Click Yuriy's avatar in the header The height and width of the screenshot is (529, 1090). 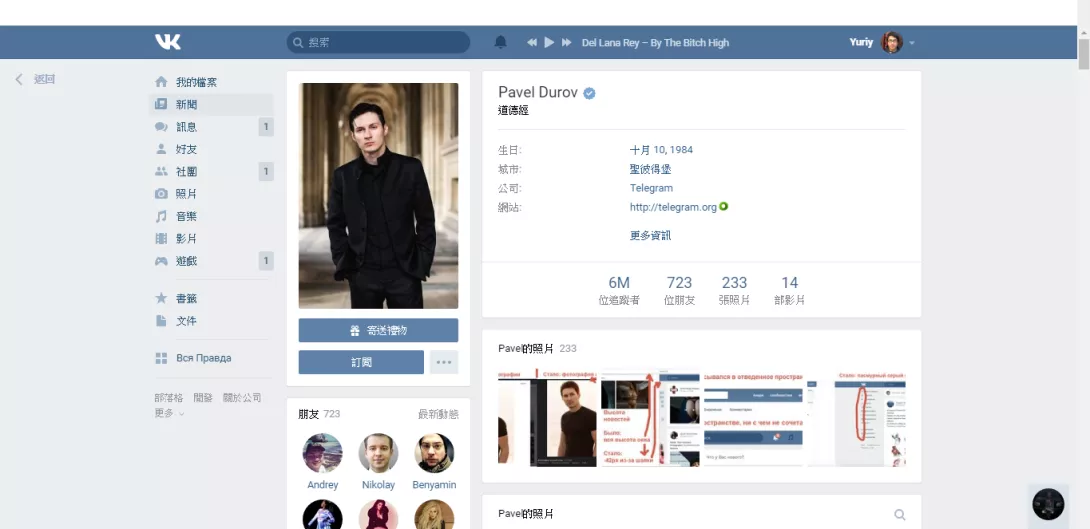click(x=892, y=42)
